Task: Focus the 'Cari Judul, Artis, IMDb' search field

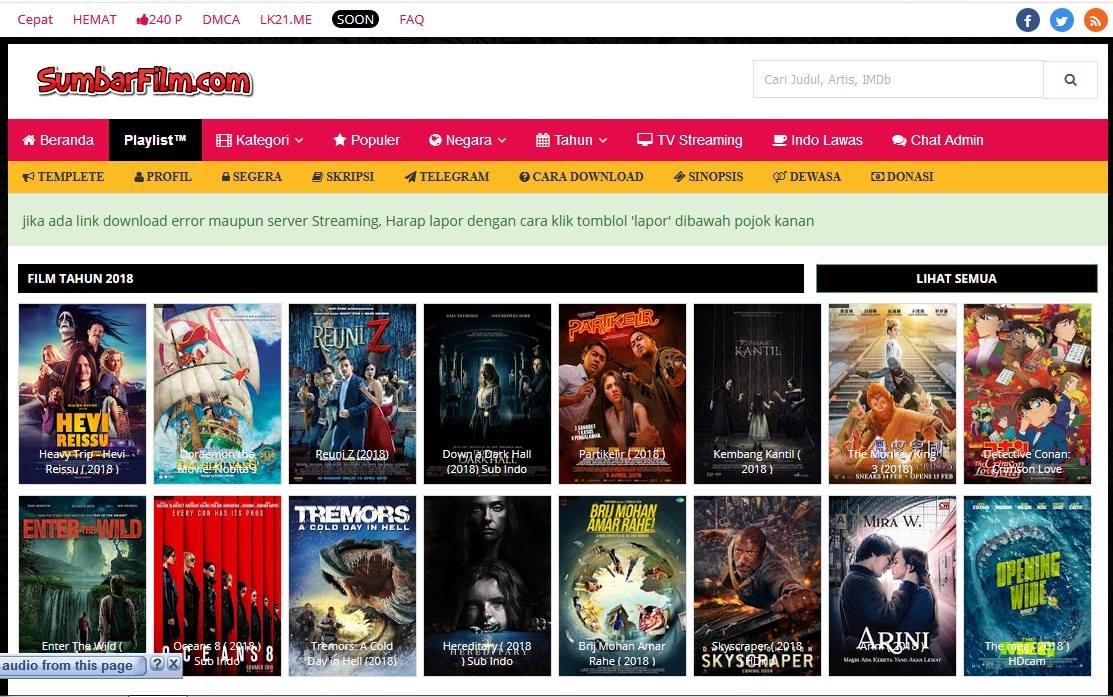Action: point(898,79)
